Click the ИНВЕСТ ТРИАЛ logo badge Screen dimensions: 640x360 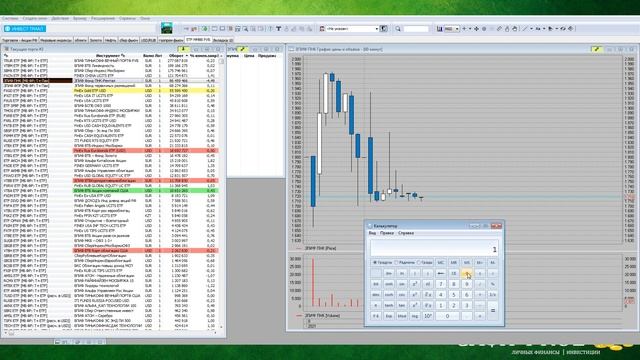tap(25, 29)
